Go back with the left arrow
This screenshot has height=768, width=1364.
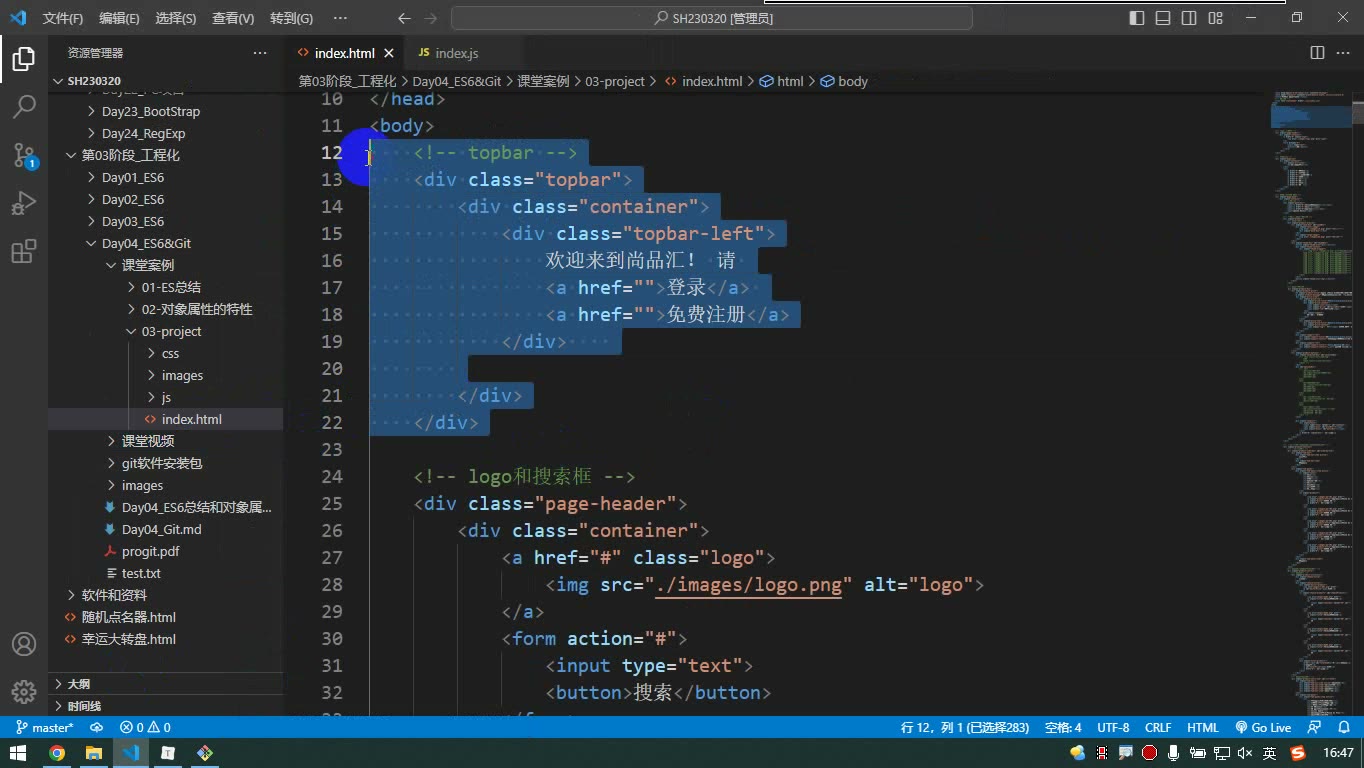click(404, 18)
